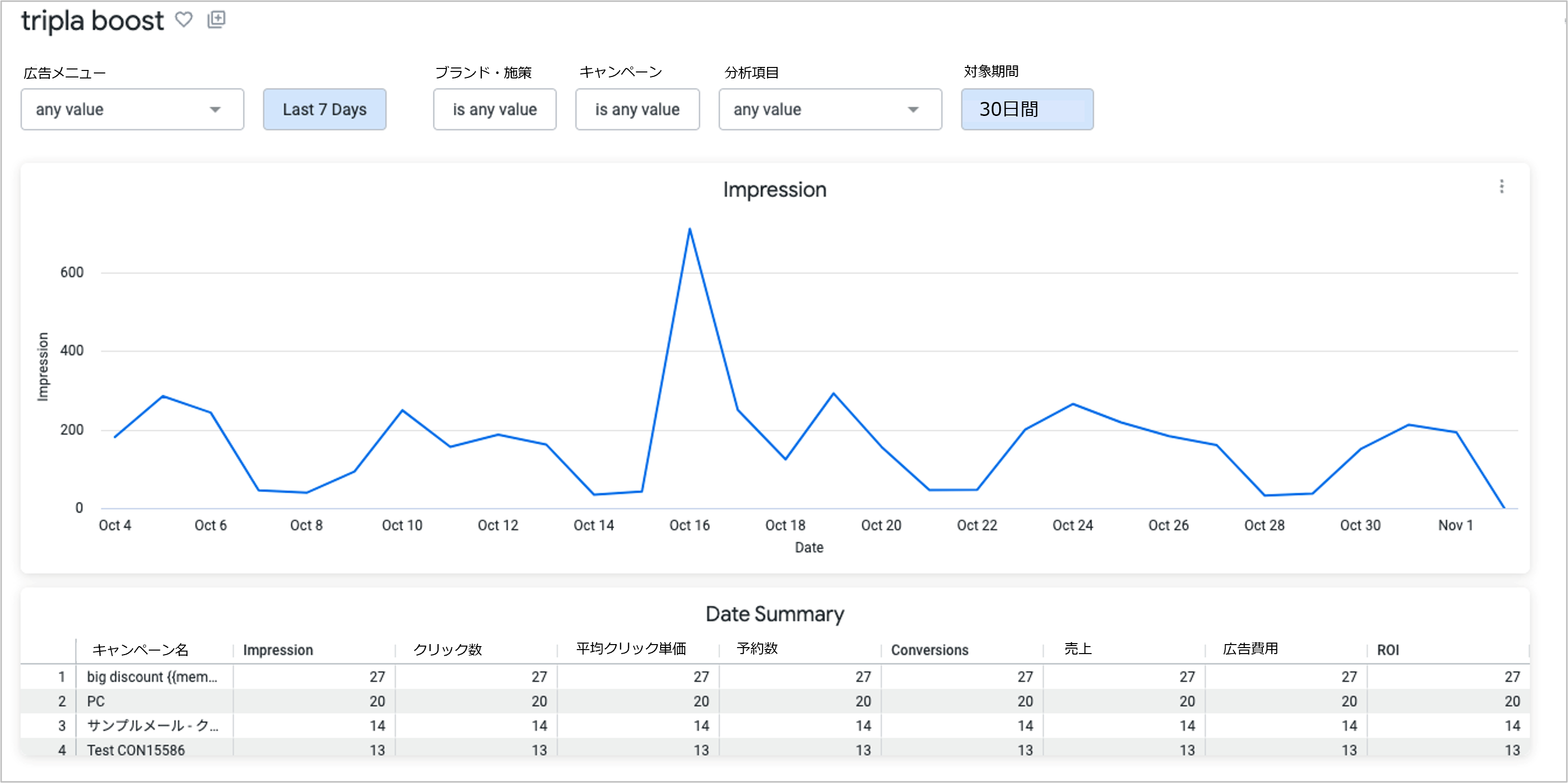
Task: Click the クリック数 column header
Action: pyautogui.click(x=447, y=650)
